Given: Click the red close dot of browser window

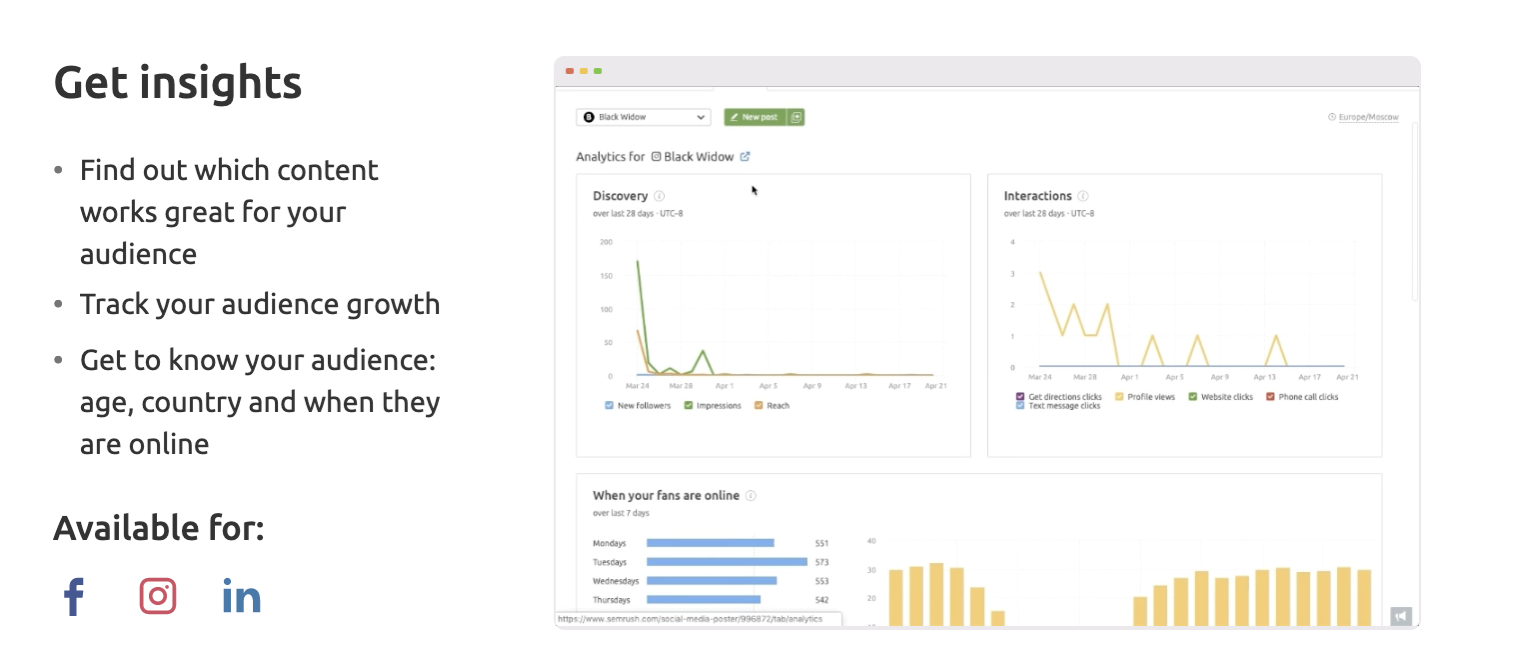Looking at the screenshot, I should [569, 71].
